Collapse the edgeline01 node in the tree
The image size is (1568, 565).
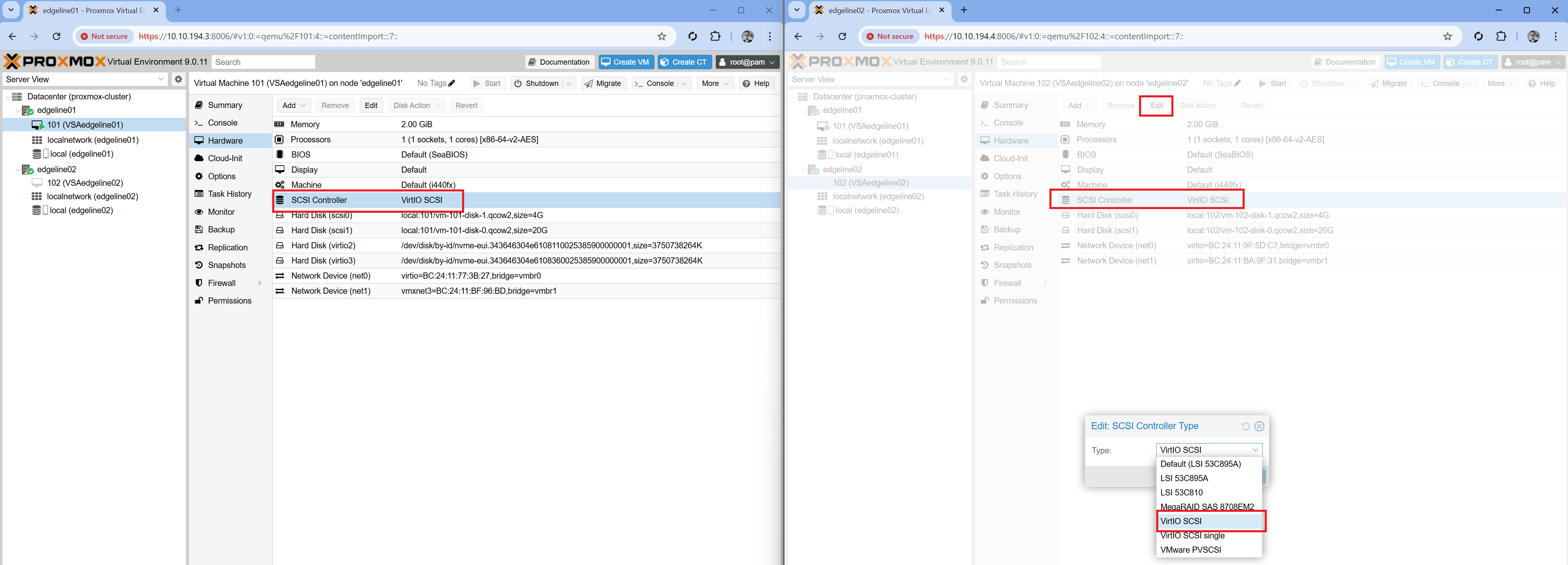pyautogui.click(x=18, y=111)
